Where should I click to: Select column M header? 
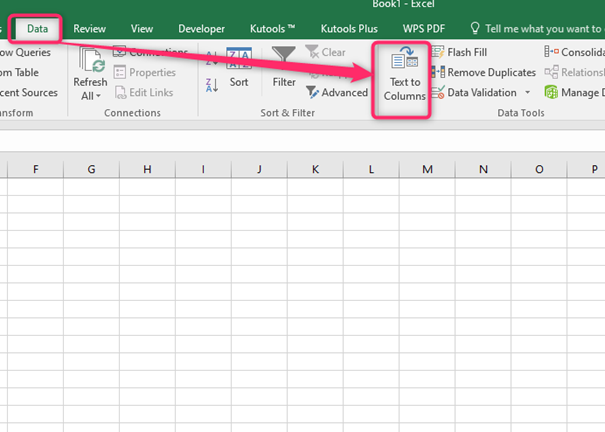(427, 169)
